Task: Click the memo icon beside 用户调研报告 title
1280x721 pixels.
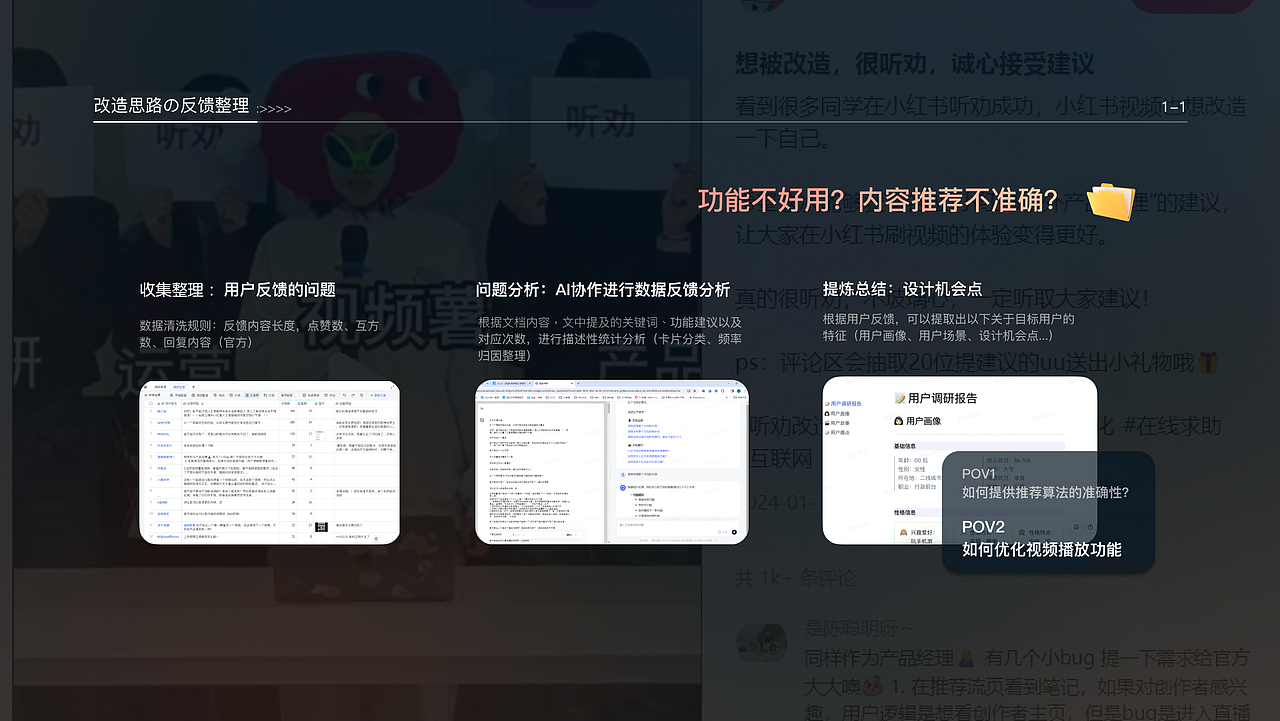Action: (900, 398)
